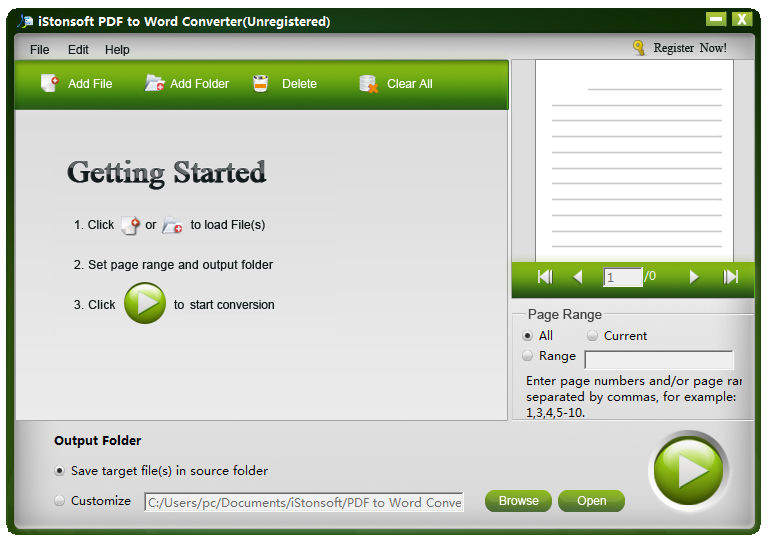The height and width of the screenshot is (539, 768).
Task: Click the 'to load File(s)' text
Action: [x=228, y=225]
